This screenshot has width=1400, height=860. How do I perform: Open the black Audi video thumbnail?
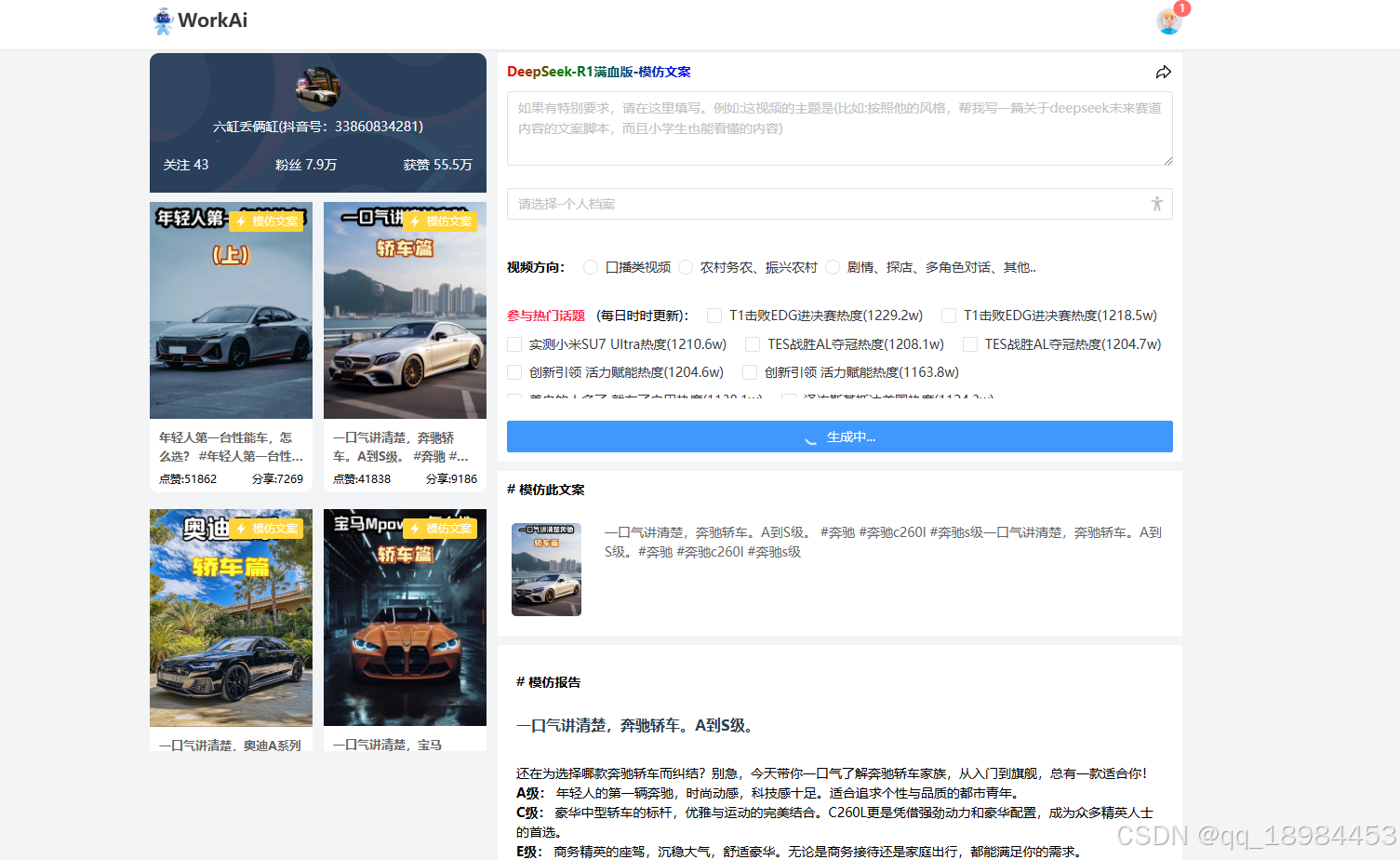231,618
